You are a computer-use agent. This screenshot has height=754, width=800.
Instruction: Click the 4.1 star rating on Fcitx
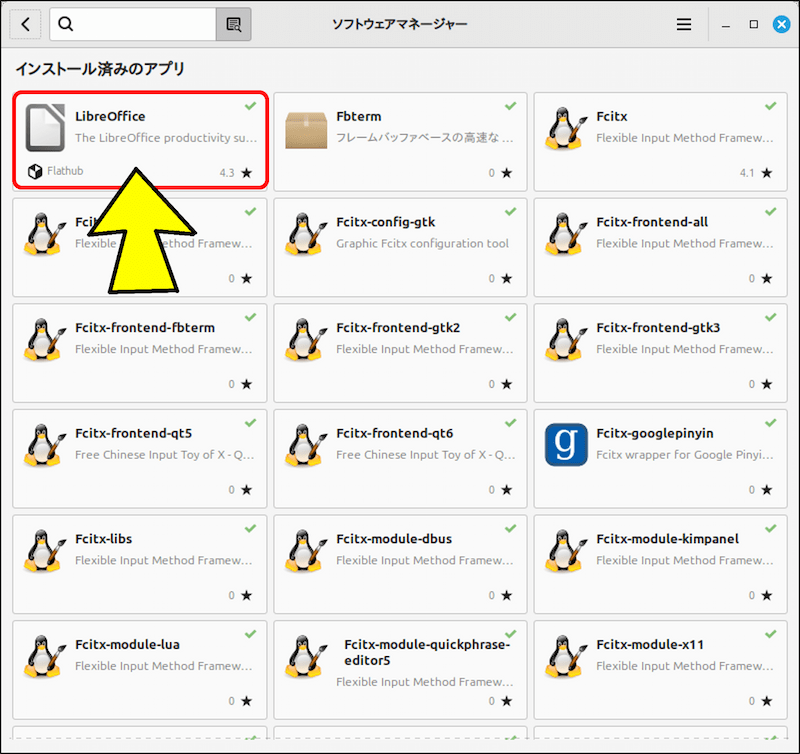point(757,170)
